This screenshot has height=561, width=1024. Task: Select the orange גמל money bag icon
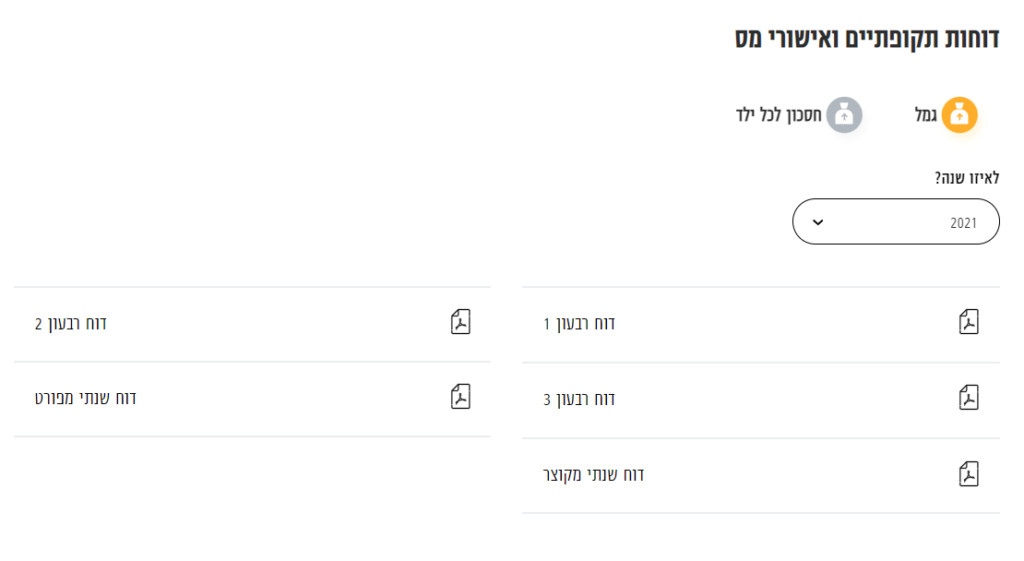[959, 115]
